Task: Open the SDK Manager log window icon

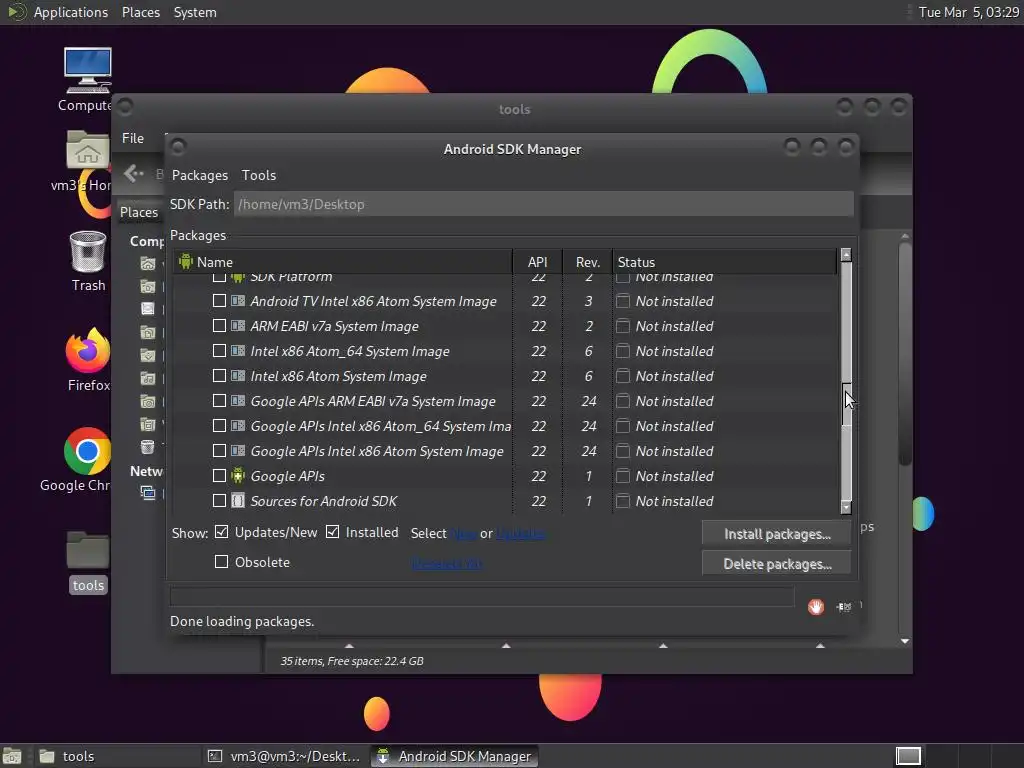Action: click(x=844, y=607)
